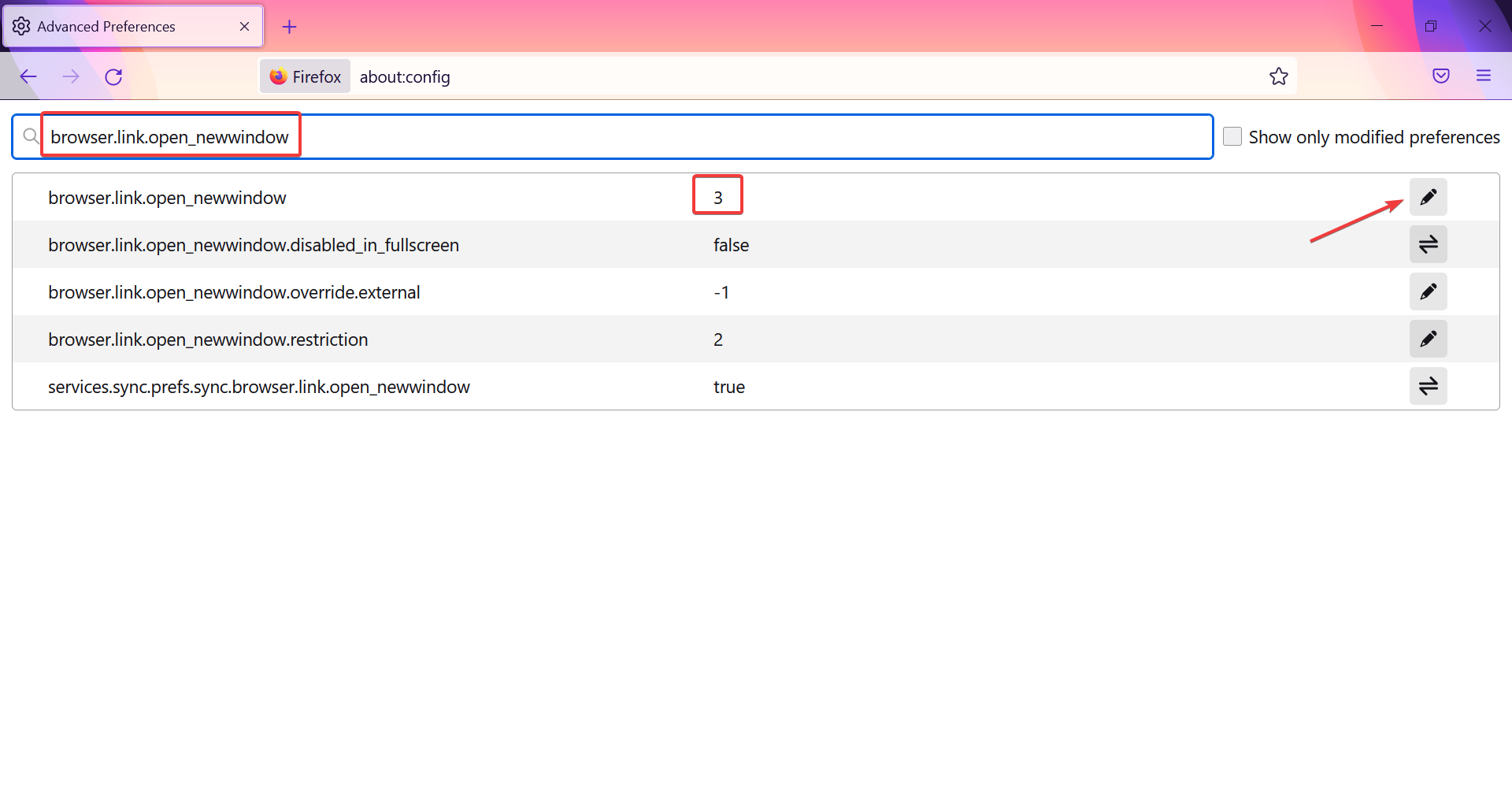Image resolution: width=1512 pixels, height=794 pixels.
Task: Click inside the search preference name field
Action: pyautogui.click(x=551, y=135)
